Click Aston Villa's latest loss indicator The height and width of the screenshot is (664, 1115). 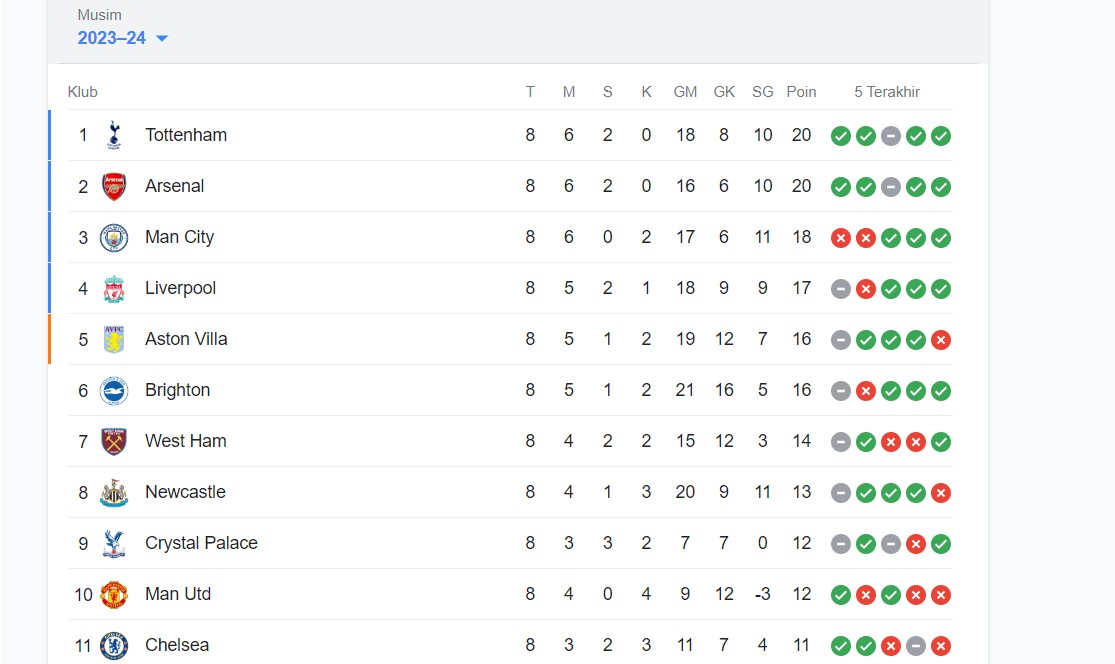click(940, 340)
